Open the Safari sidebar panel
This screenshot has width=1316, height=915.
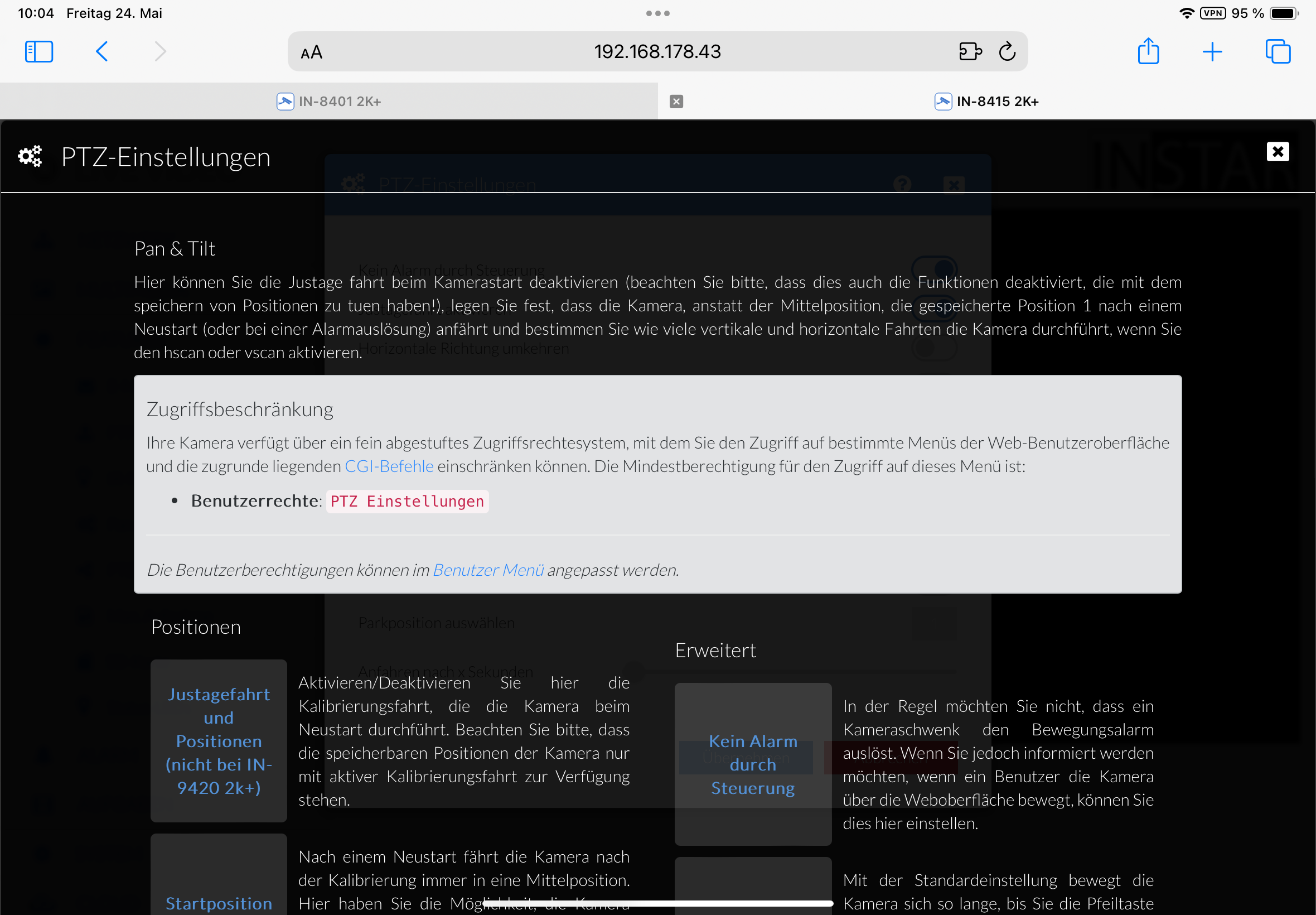click(39, 51)
